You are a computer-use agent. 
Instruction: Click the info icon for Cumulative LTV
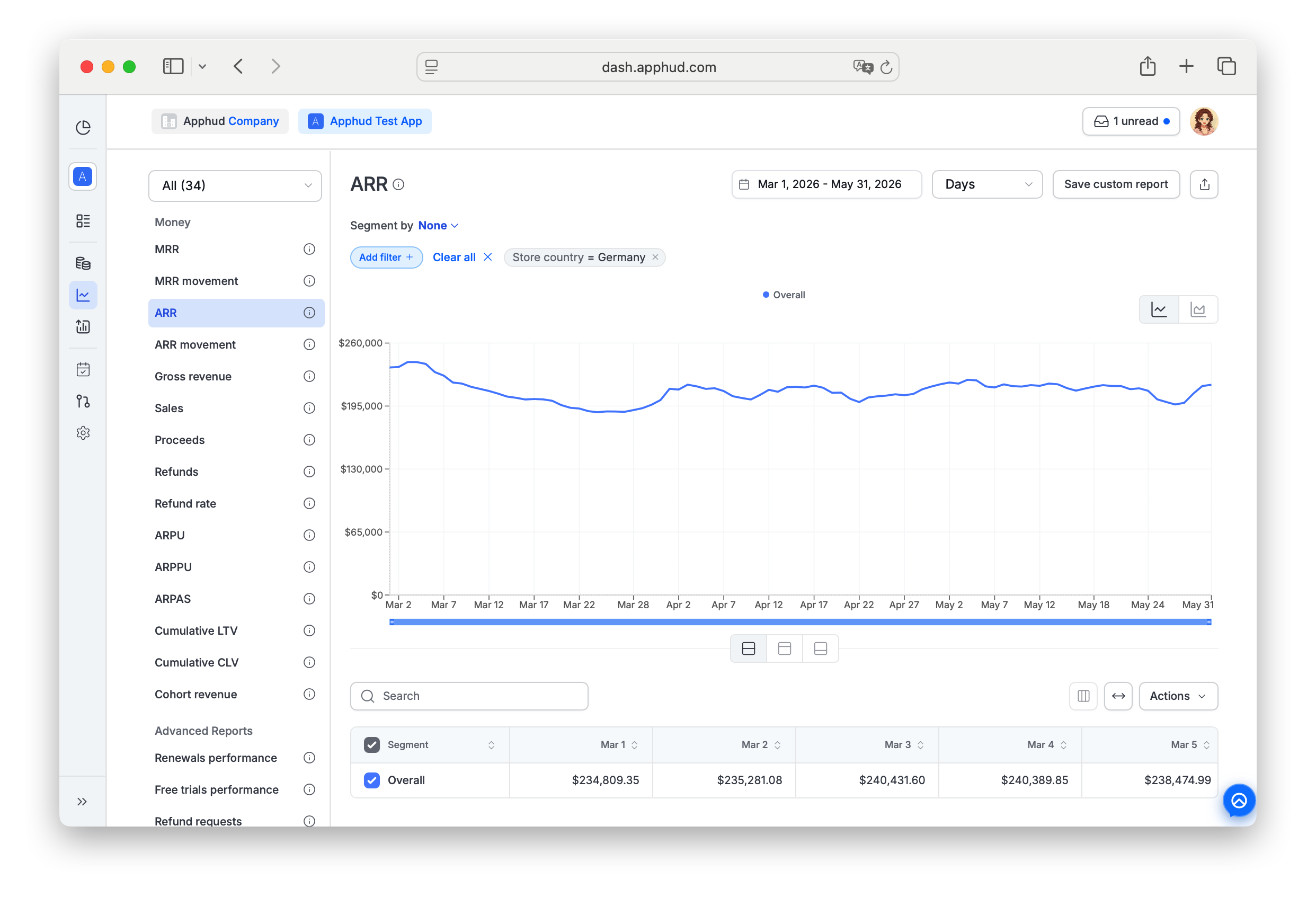[x=309, y=630]
